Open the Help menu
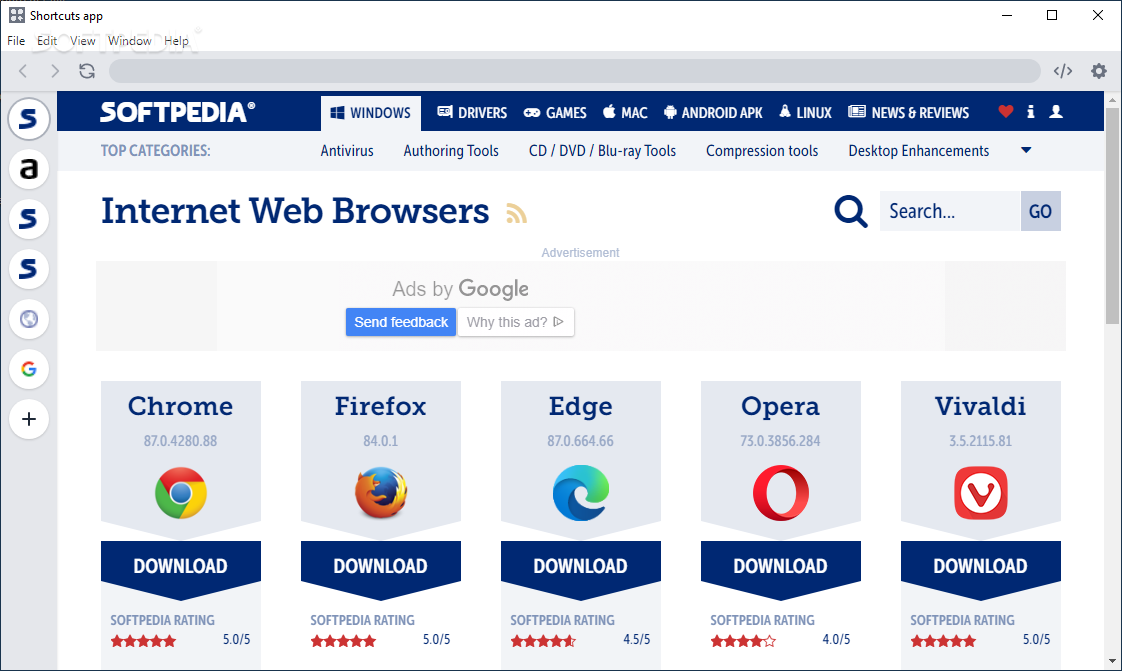The height and width of the screenshot is (671, 1122). tap(176, 41)
